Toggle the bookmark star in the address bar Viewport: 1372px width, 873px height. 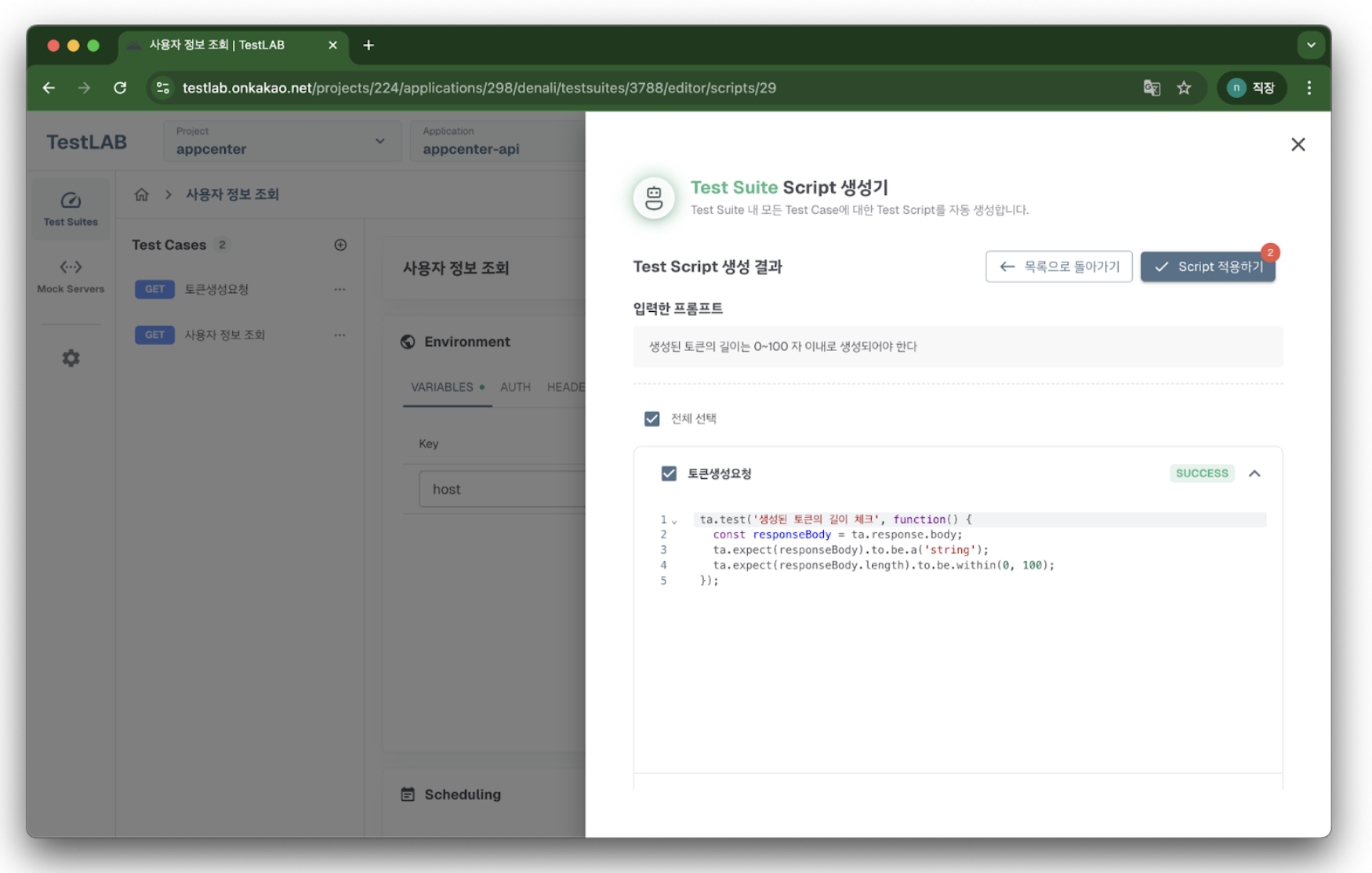[1185, 88]
